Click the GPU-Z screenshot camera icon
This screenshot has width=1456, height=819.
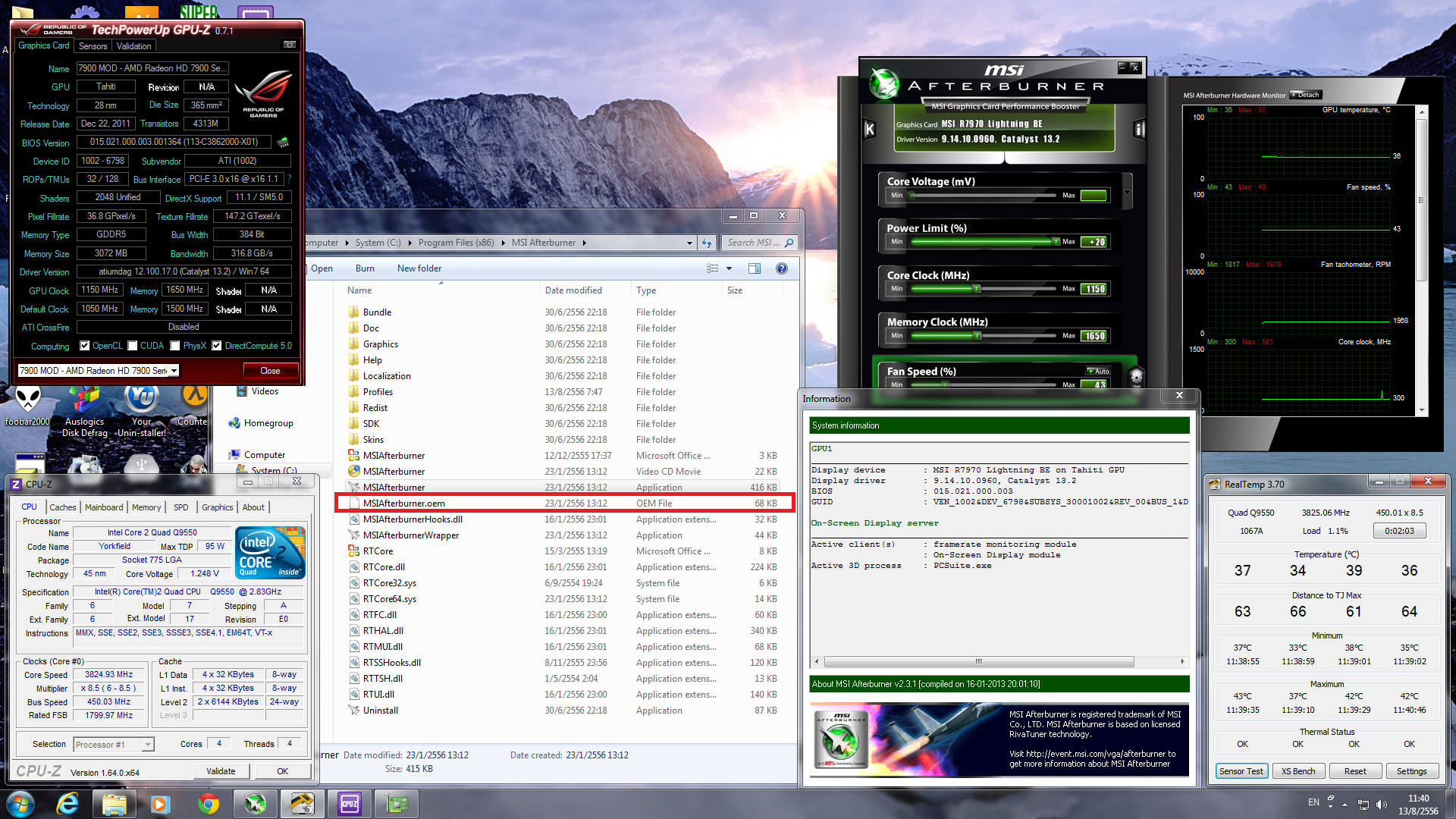[x=289, y=45]
